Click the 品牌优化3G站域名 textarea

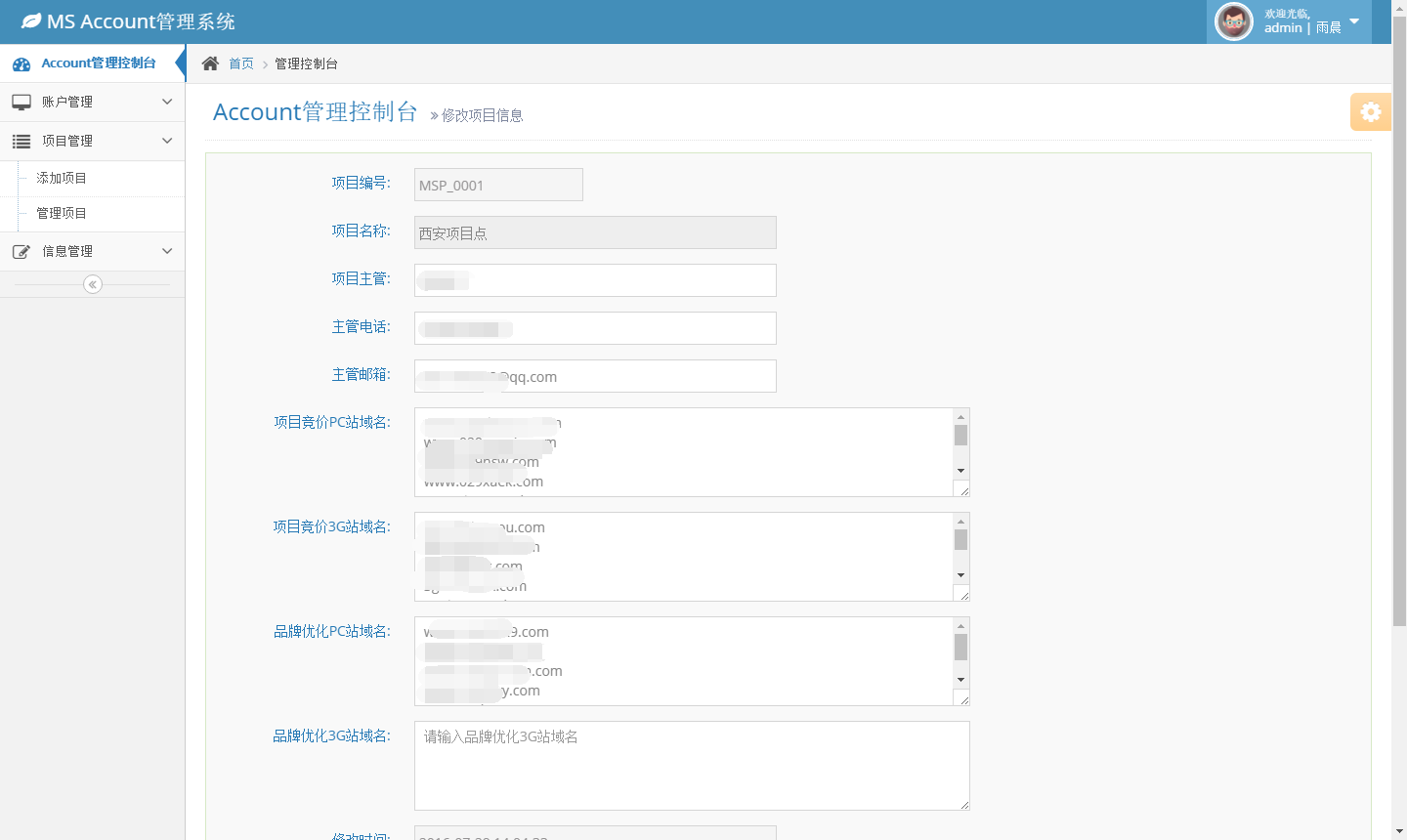691,766
